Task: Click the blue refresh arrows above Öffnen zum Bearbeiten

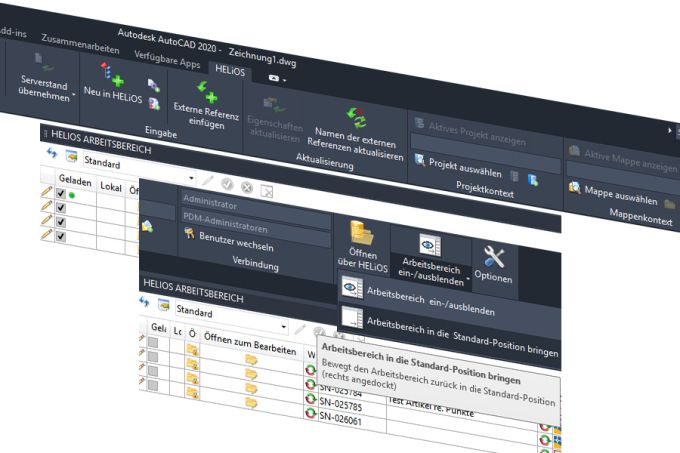Action: click(x=144, y=301)
